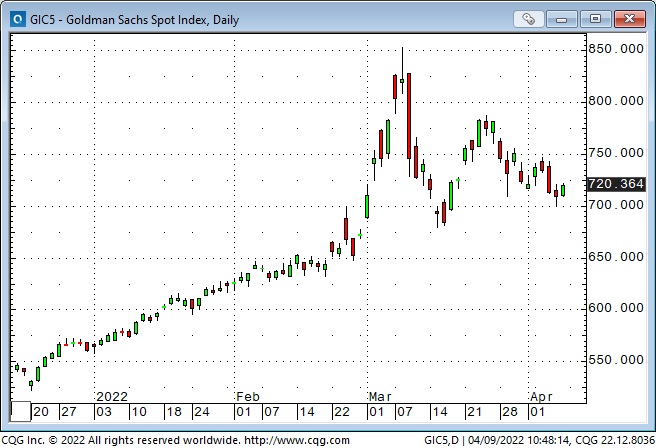Click the 600.000 price axis label
The image size is (656, 448).
616,308
